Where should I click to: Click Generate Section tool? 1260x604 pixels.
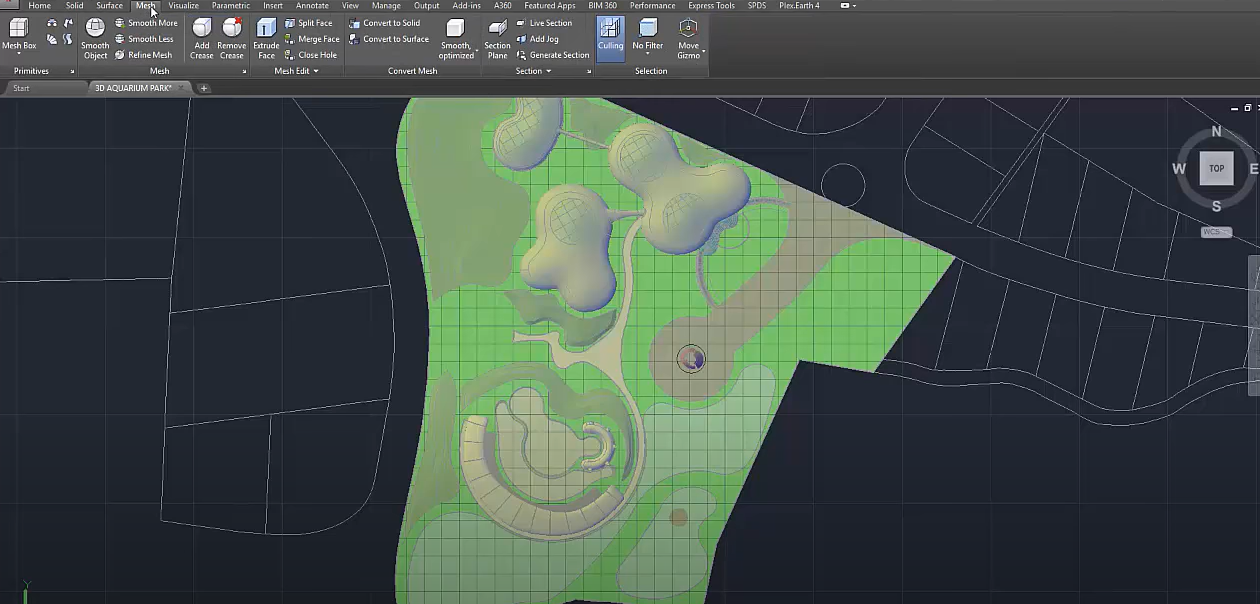553,55
